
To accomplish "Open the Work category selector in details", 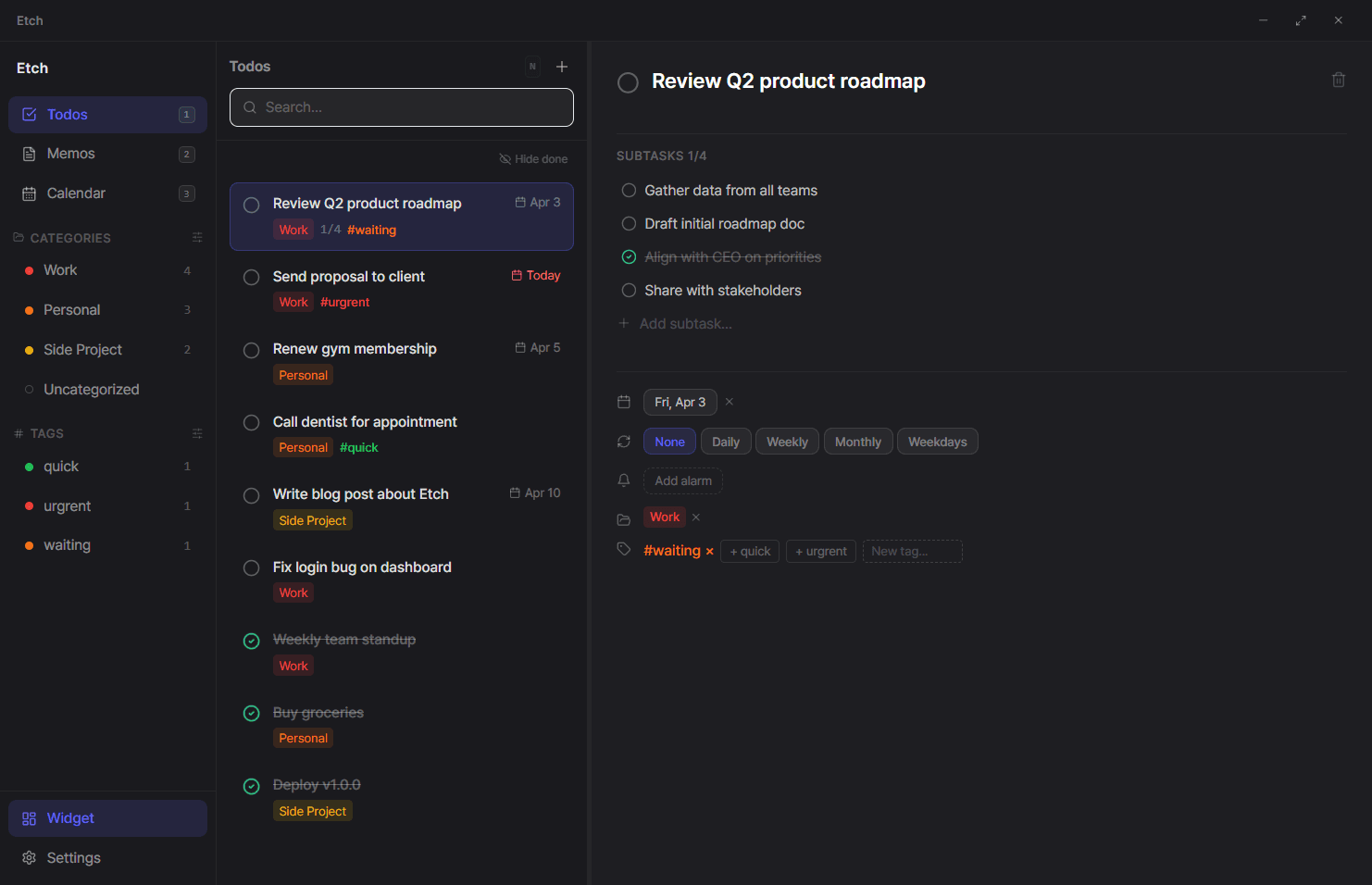I will (664, 517).
